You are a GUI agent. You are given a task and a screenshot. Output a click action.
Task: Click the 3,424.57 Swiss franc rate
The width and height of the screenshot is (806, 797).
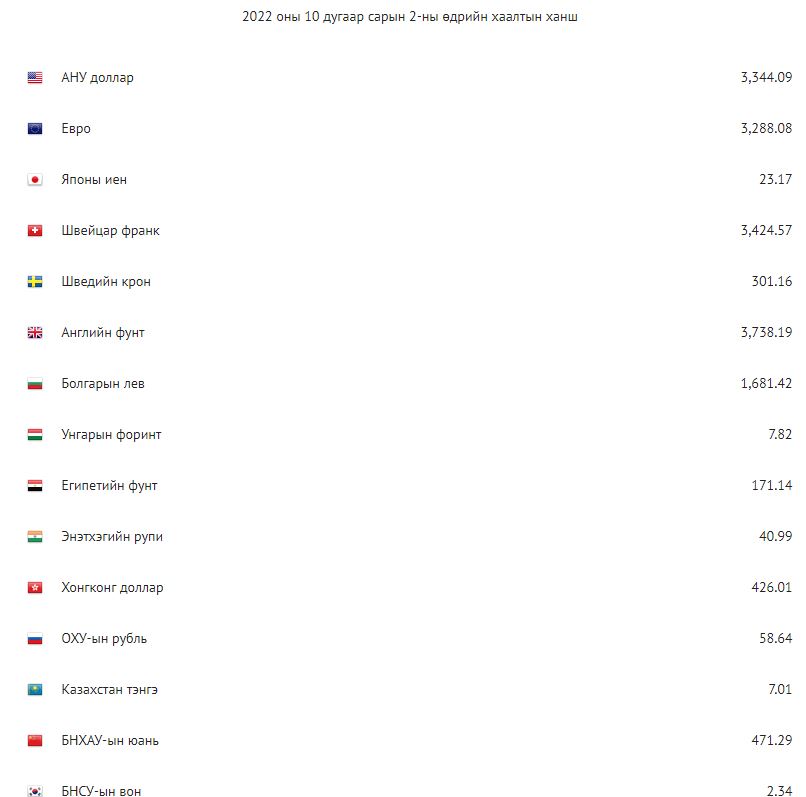point(766,231)
